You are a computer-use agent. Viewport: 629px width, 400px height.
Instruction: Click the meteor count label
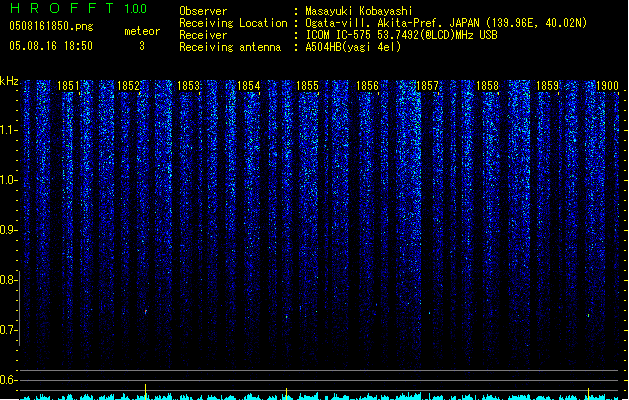click(142, 31)
